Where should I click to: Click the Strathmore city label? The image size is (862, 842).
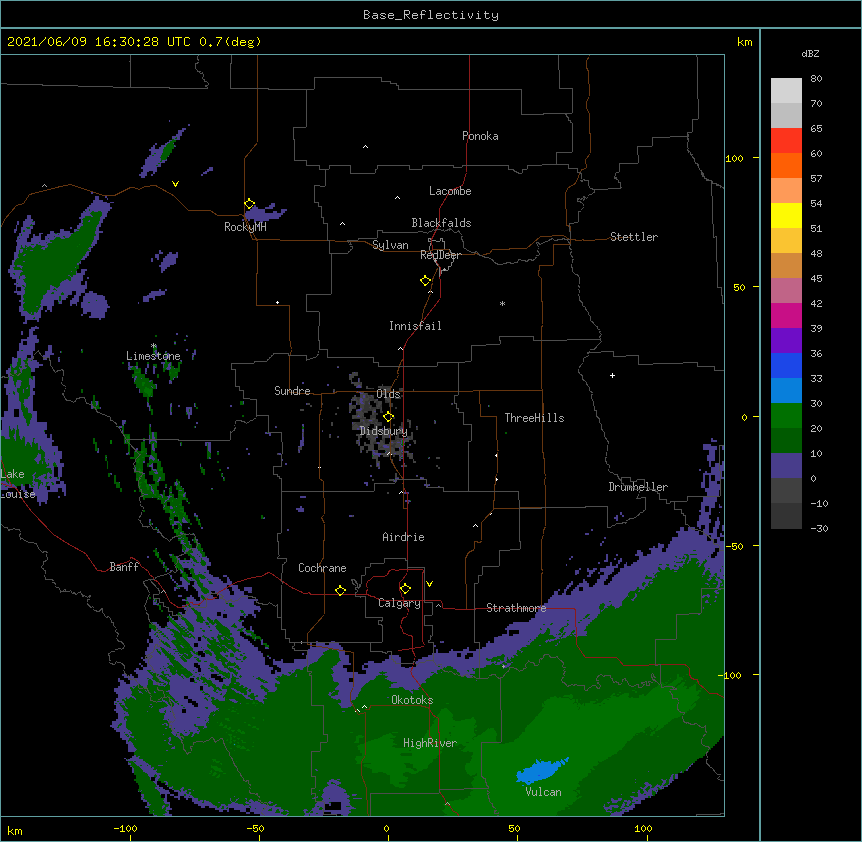(x=516, y=608)
